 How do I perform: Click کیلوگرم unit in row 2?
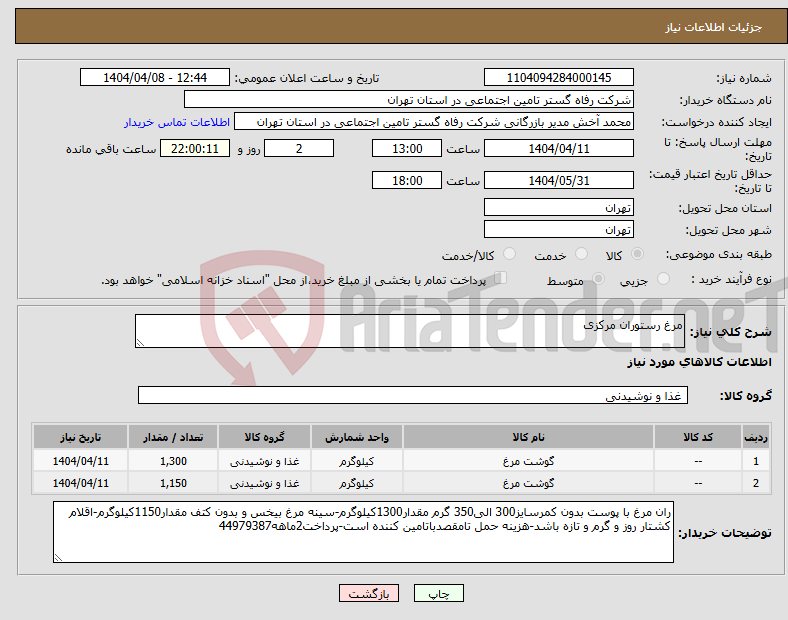356,483
